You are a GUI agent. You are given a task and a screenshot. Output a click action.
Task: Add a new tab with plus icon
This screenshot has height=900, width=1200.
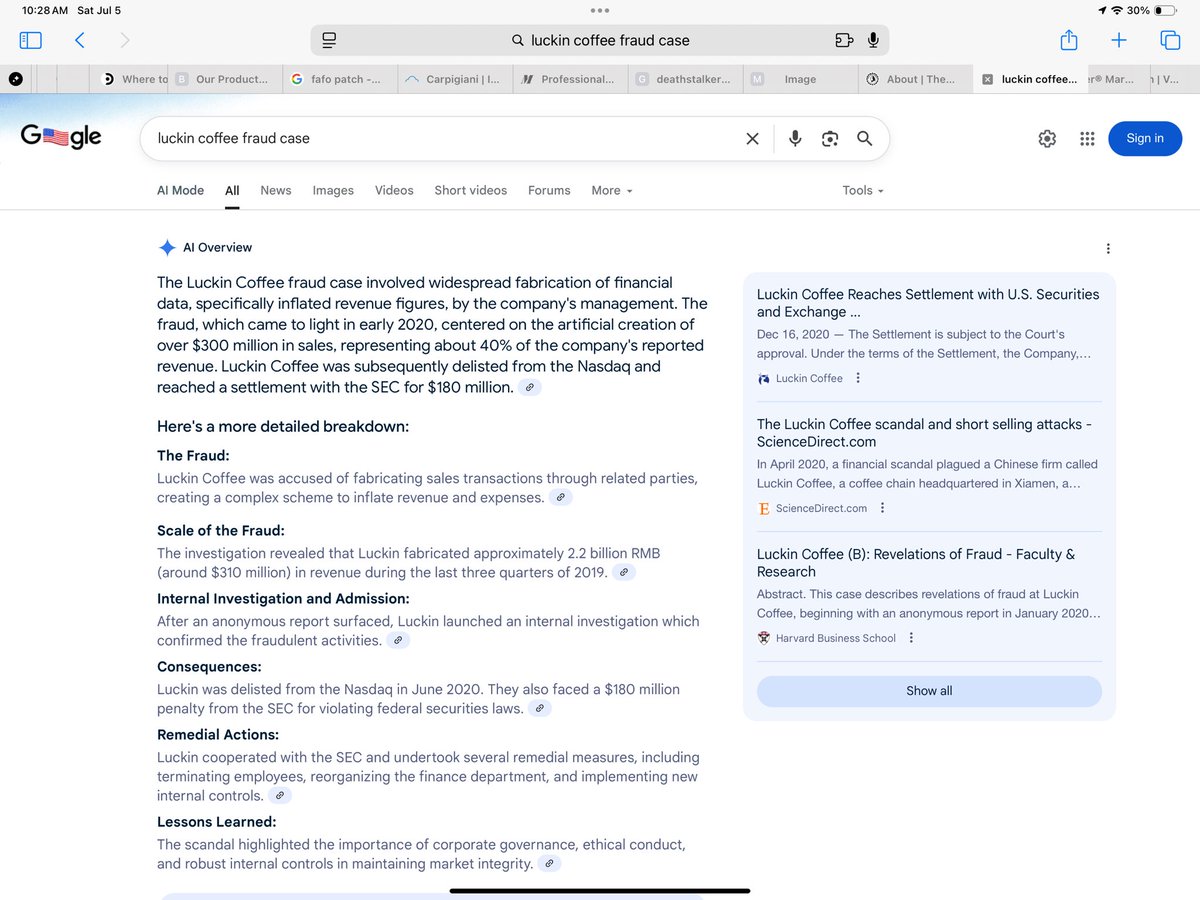[1119, 40]
